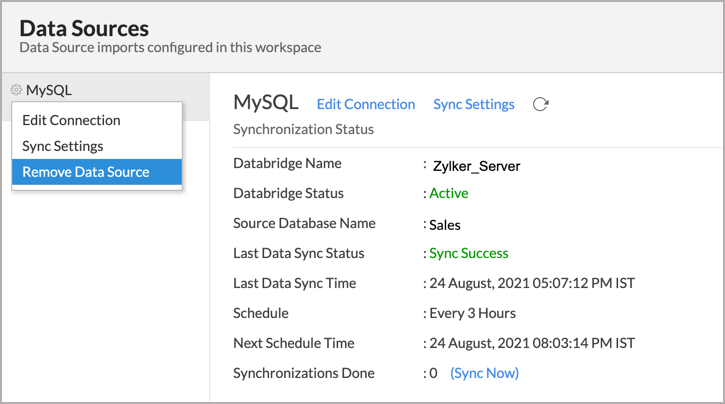This screenshot has width=725, height=404.
Task: Click the Every 3 Hours schedule value
Action: click(472, 313)
